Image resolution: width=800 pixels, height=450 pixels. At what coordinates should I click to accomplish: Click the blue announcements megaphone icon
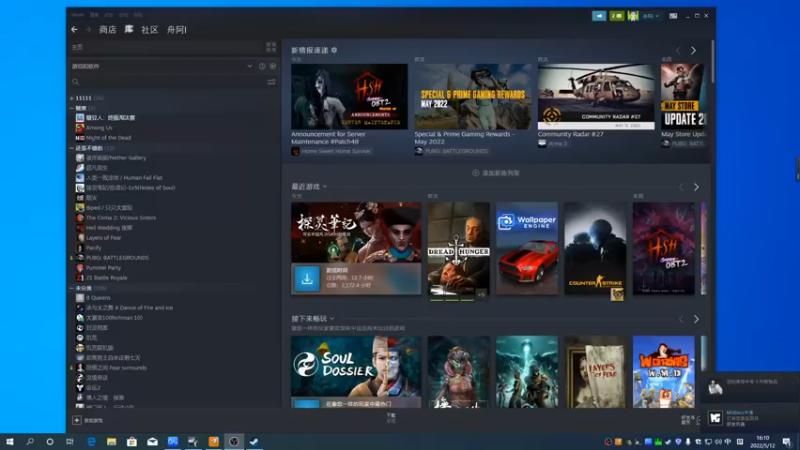(x=599, y=16)
